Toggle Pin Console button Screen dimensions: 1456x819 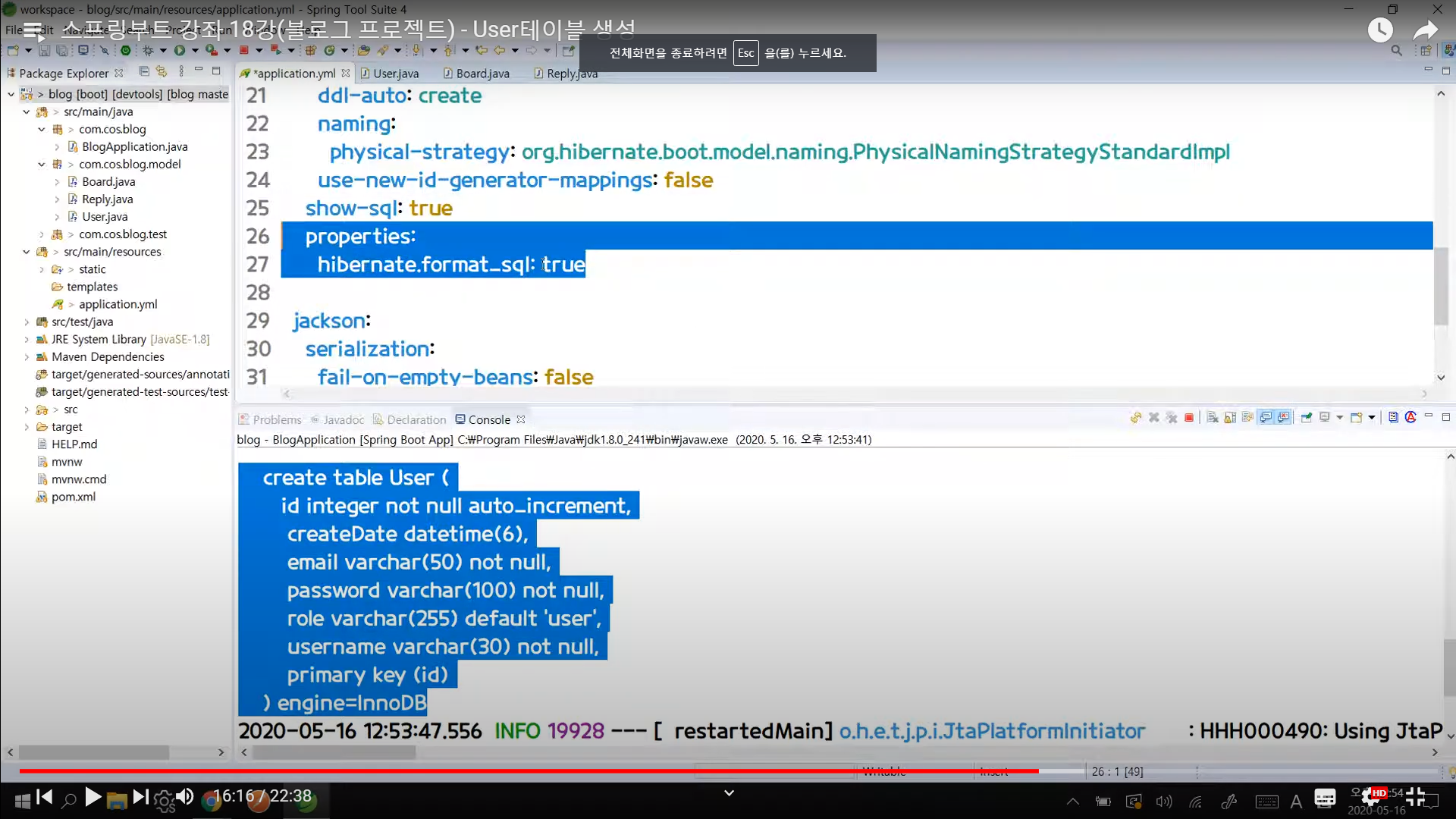point(1306,418)
